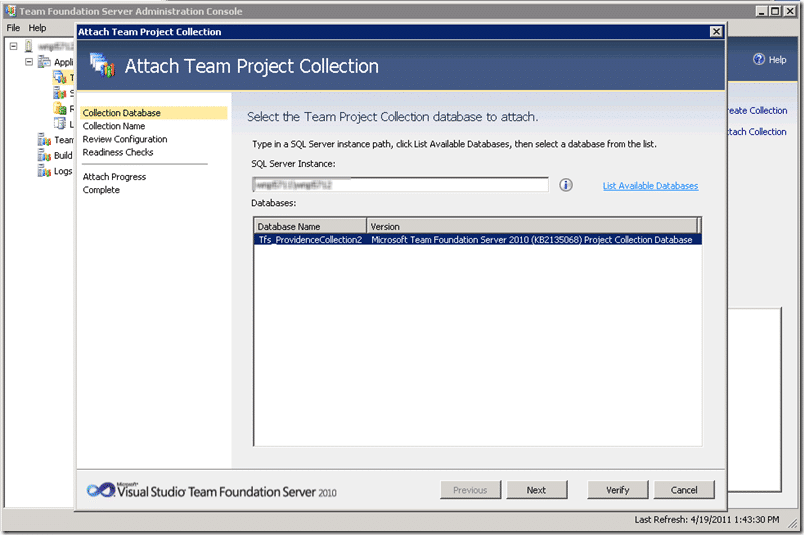
Task: Cancel the attach collection wizard
Action: [x=684, y=490]
